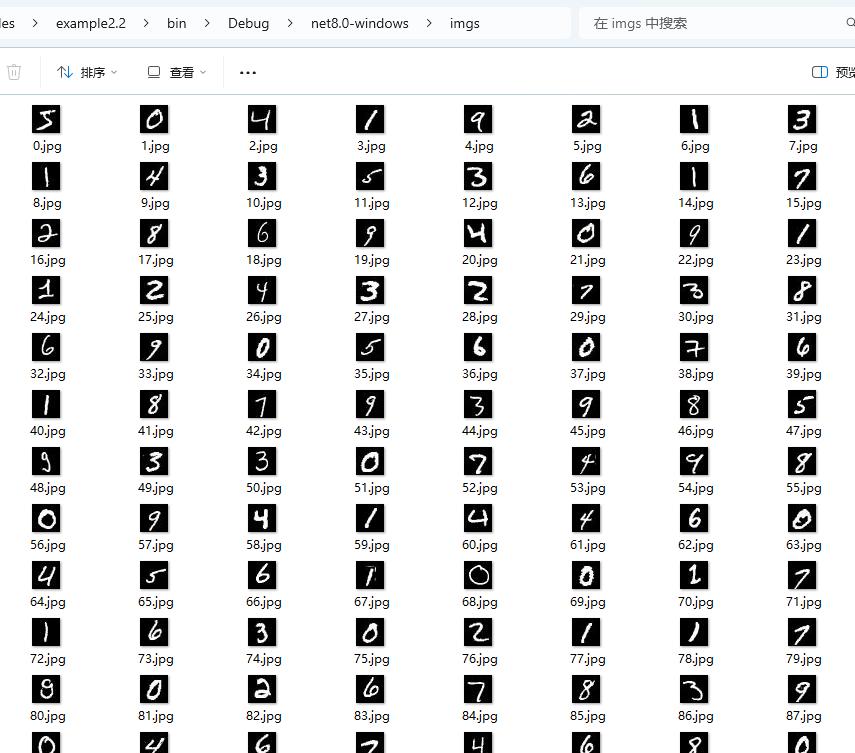855x753 pixels.
Task: Click the 60.jpg image thumbnail
Action: (478, 519)
